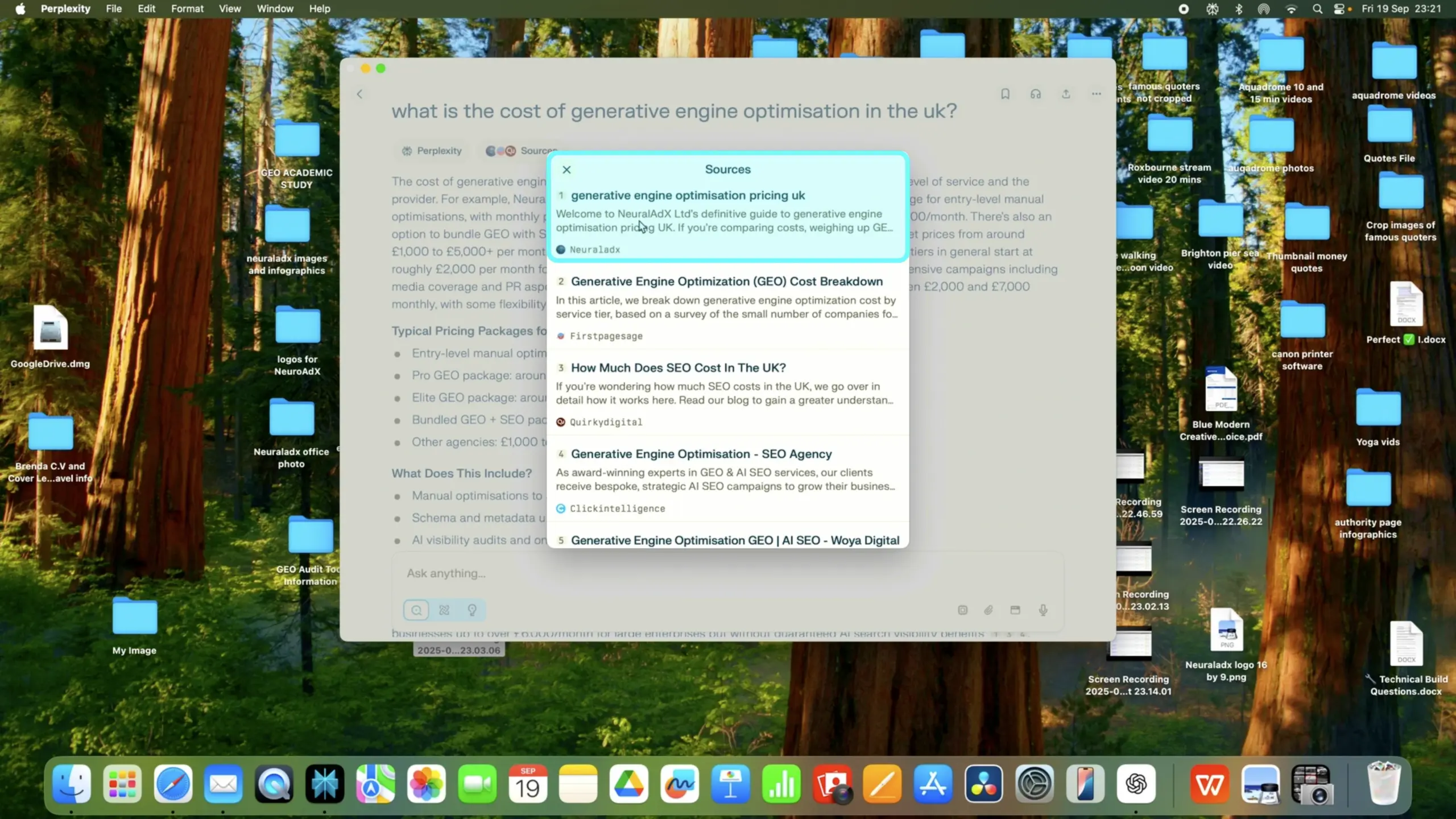Open Keynote from the Dock
Screen dimensions: 1456x819
coord(730,784)
